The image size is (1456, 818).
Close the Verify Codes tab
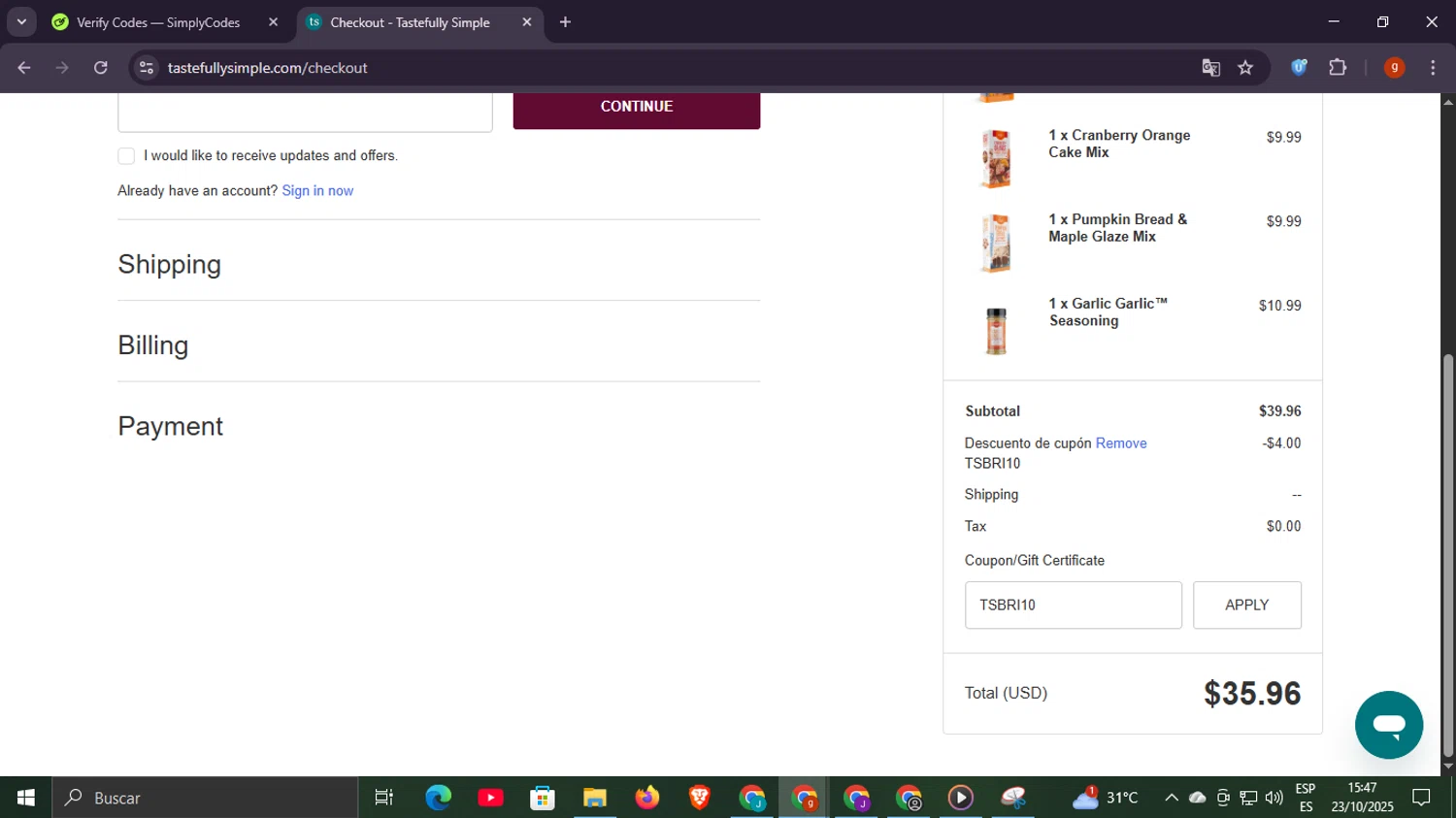click(x=273, y=22)
